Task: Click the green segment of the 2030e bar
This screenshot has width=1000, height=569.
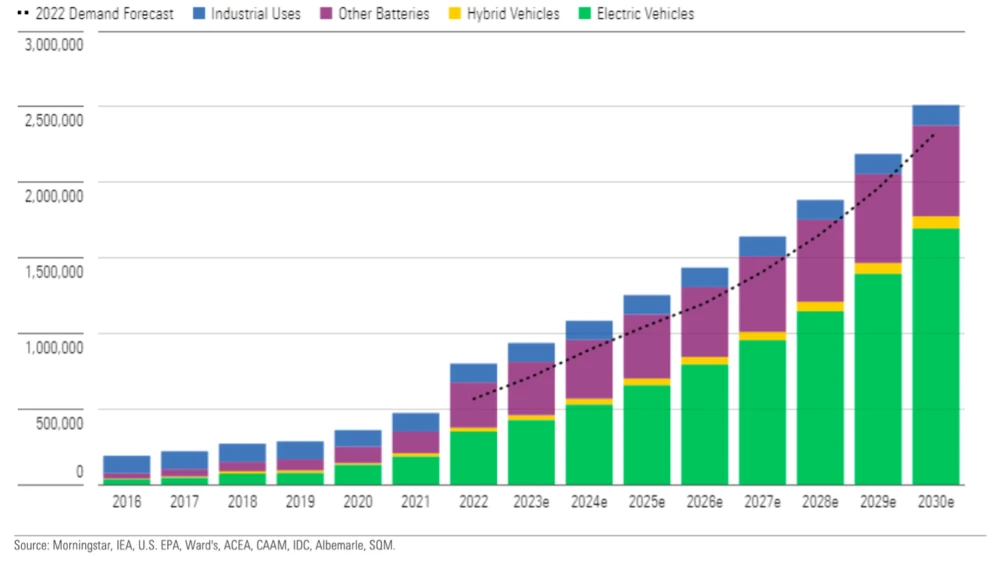Action: (936, 357)
